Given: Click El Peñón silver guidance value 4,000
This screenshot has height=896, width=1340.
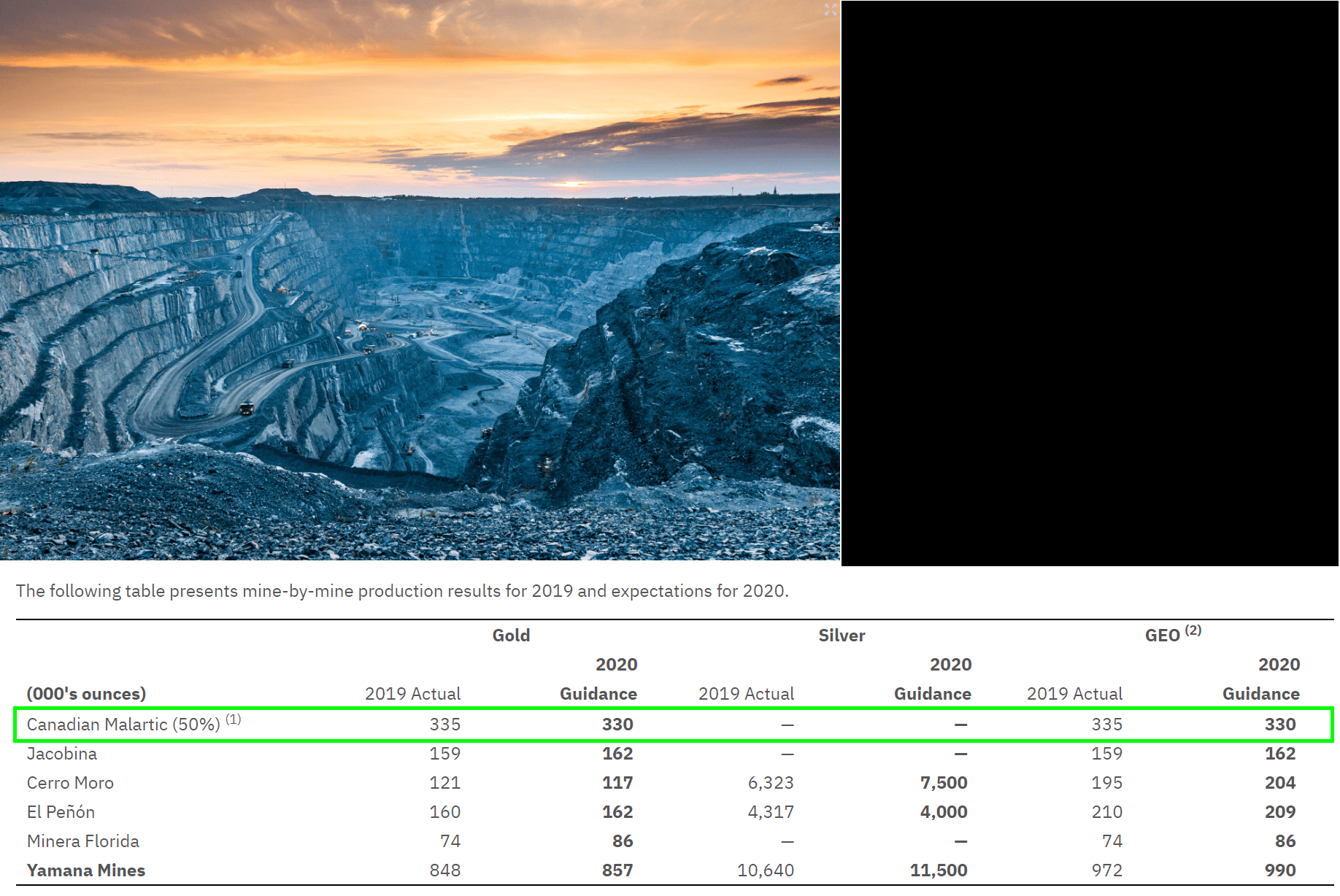Looking at the screenshot, I should [944, 812].
